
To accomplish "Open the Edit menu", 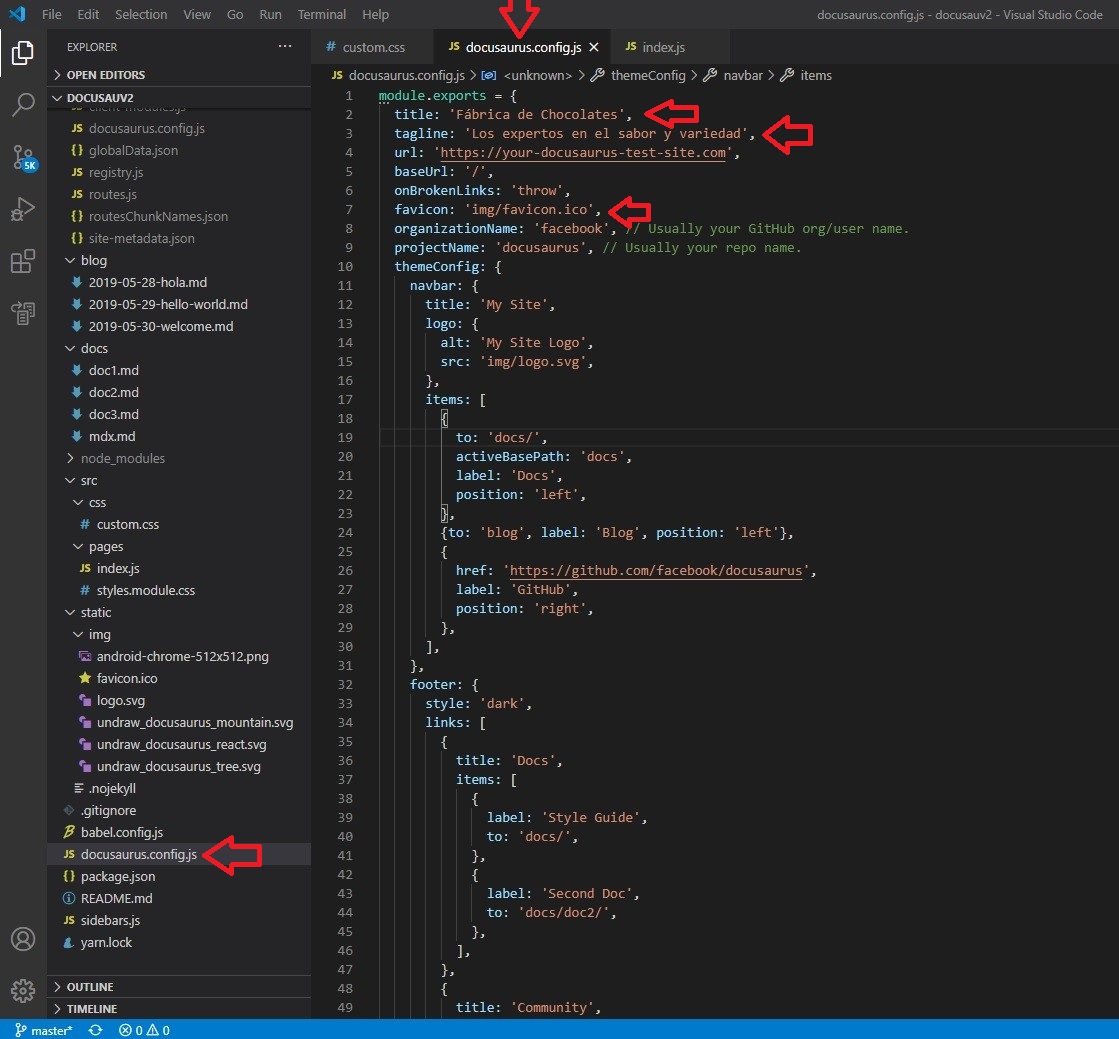I will click(88, 14).
